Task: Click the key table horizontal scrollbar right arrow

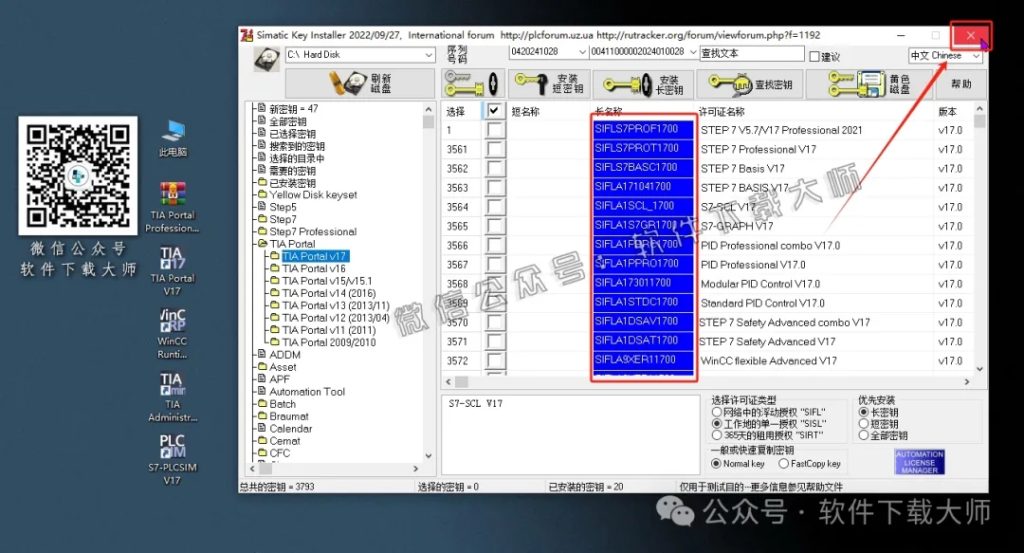Action: [x=967, y=381]
